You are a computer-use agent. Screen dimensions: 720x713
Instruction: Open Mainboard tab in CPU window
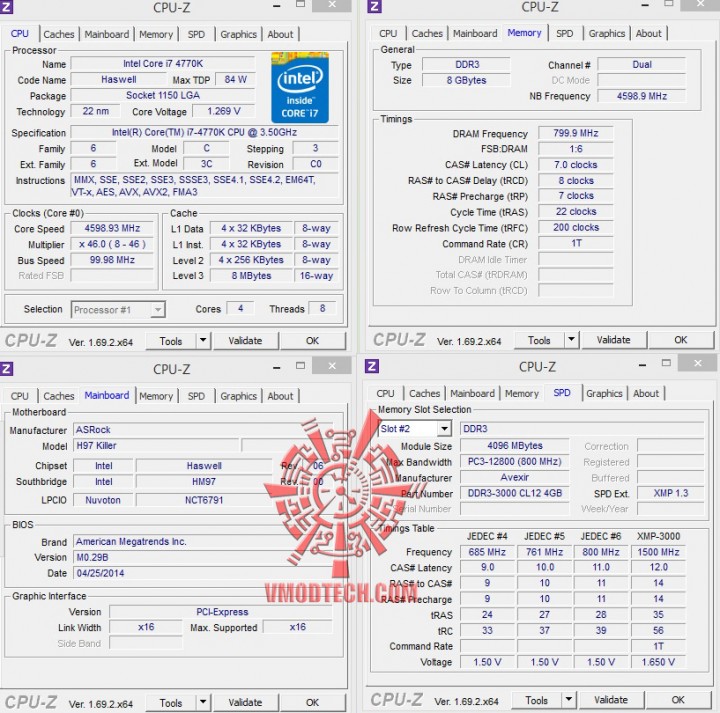[x=107, y=34]
